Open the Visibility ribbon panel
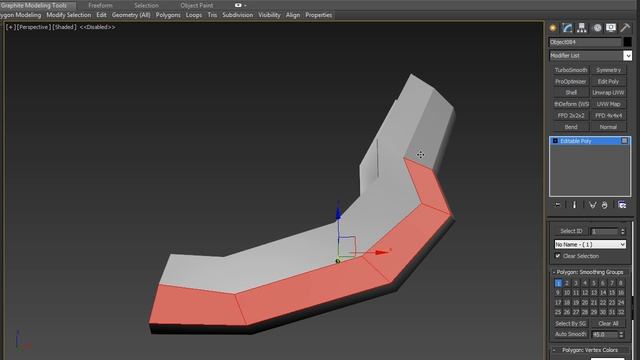 click(x=269, y=15)
